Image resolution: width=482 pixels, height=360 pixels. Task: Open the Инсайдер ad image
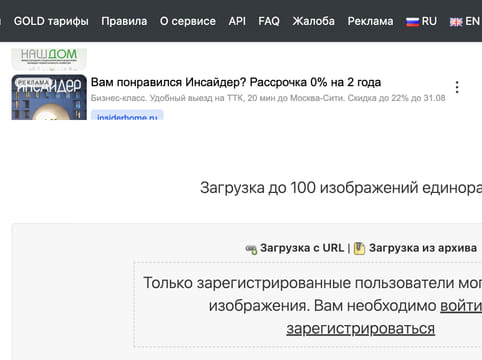(x=49, y=97)
